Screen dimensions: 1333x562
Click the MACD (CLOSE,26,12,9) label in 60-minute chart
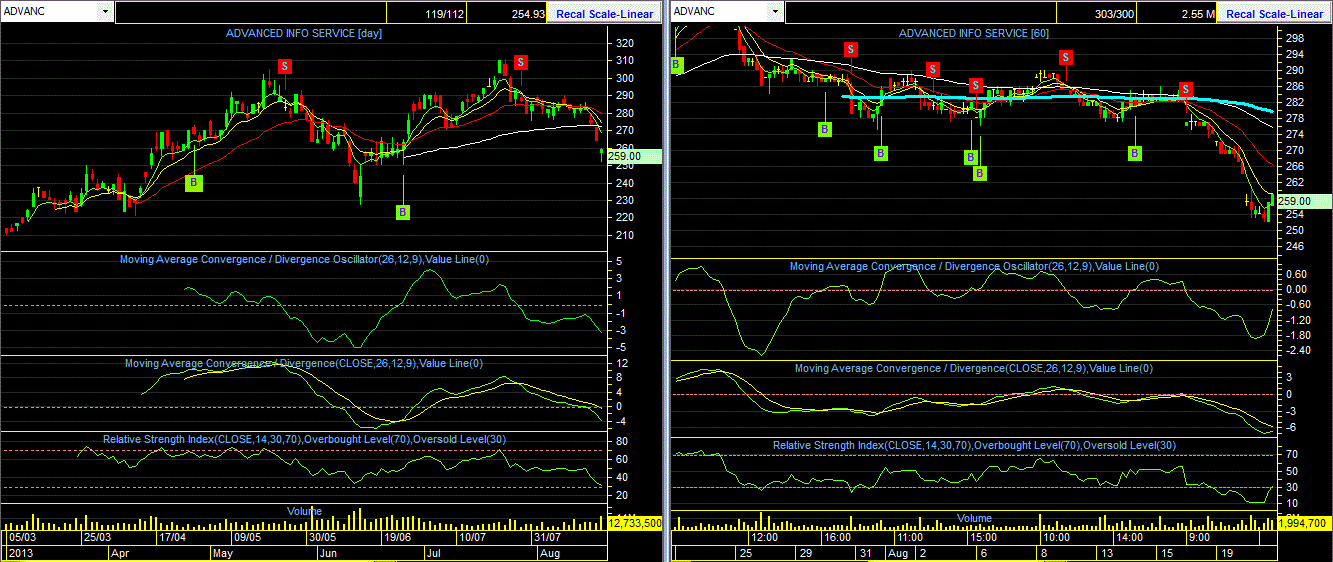coord(974,369)
